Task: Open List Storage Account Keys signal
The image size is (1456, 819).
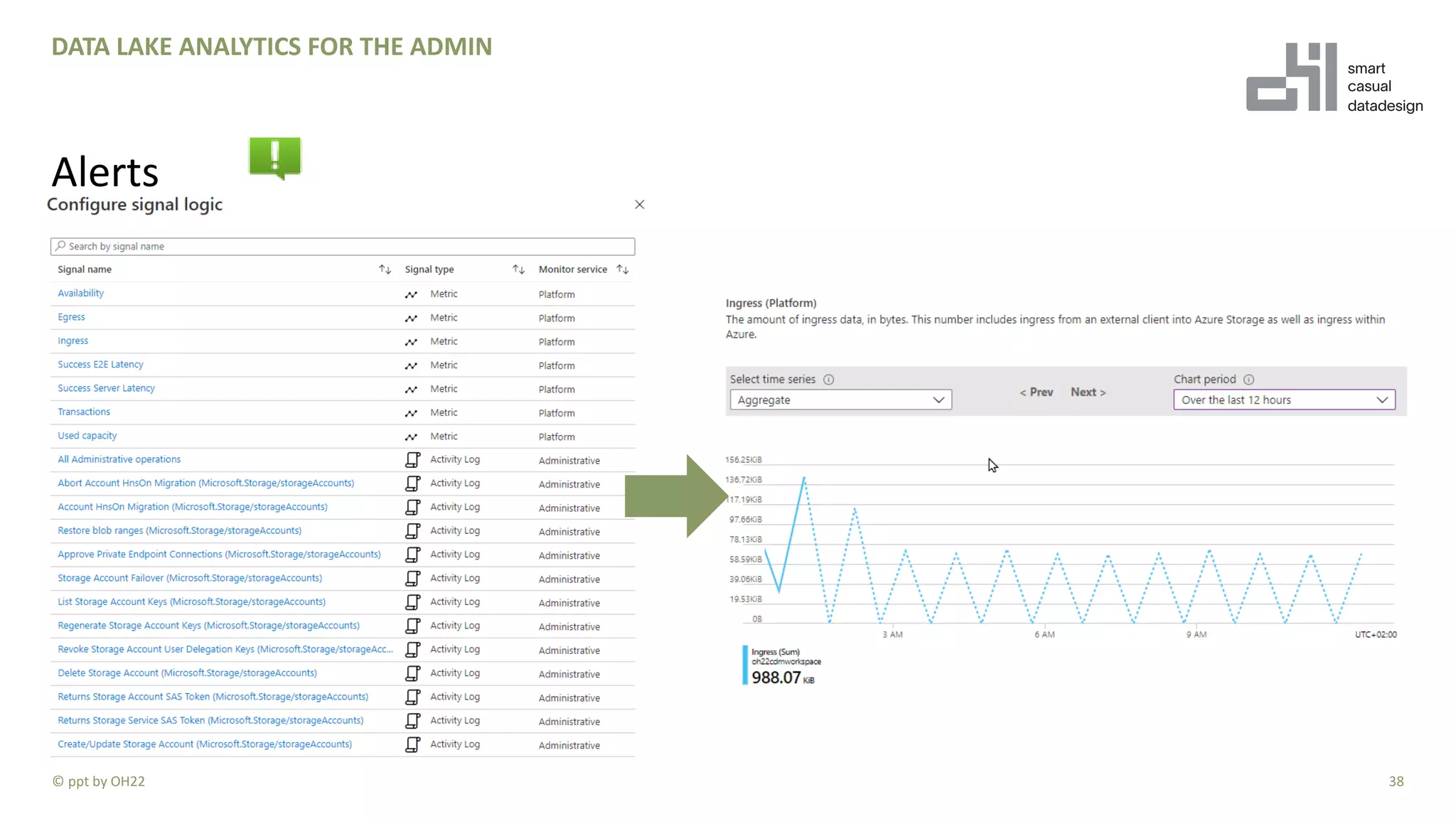Action: (191, 601)
